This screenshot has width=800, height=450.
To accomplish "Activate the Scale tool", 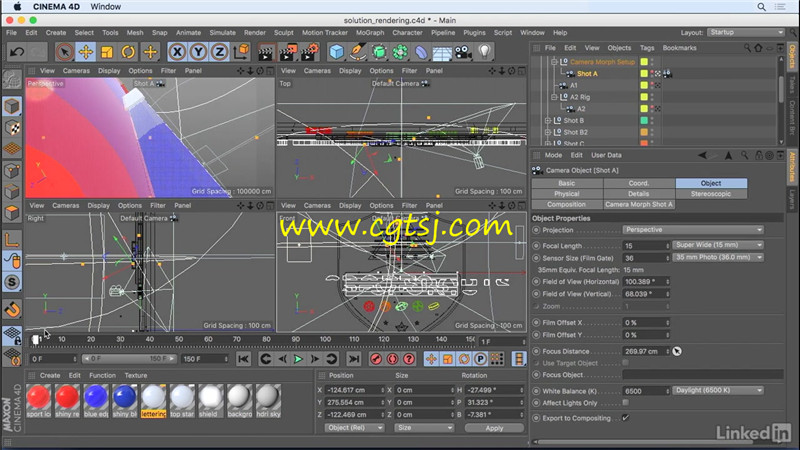I will click(107, 52).
